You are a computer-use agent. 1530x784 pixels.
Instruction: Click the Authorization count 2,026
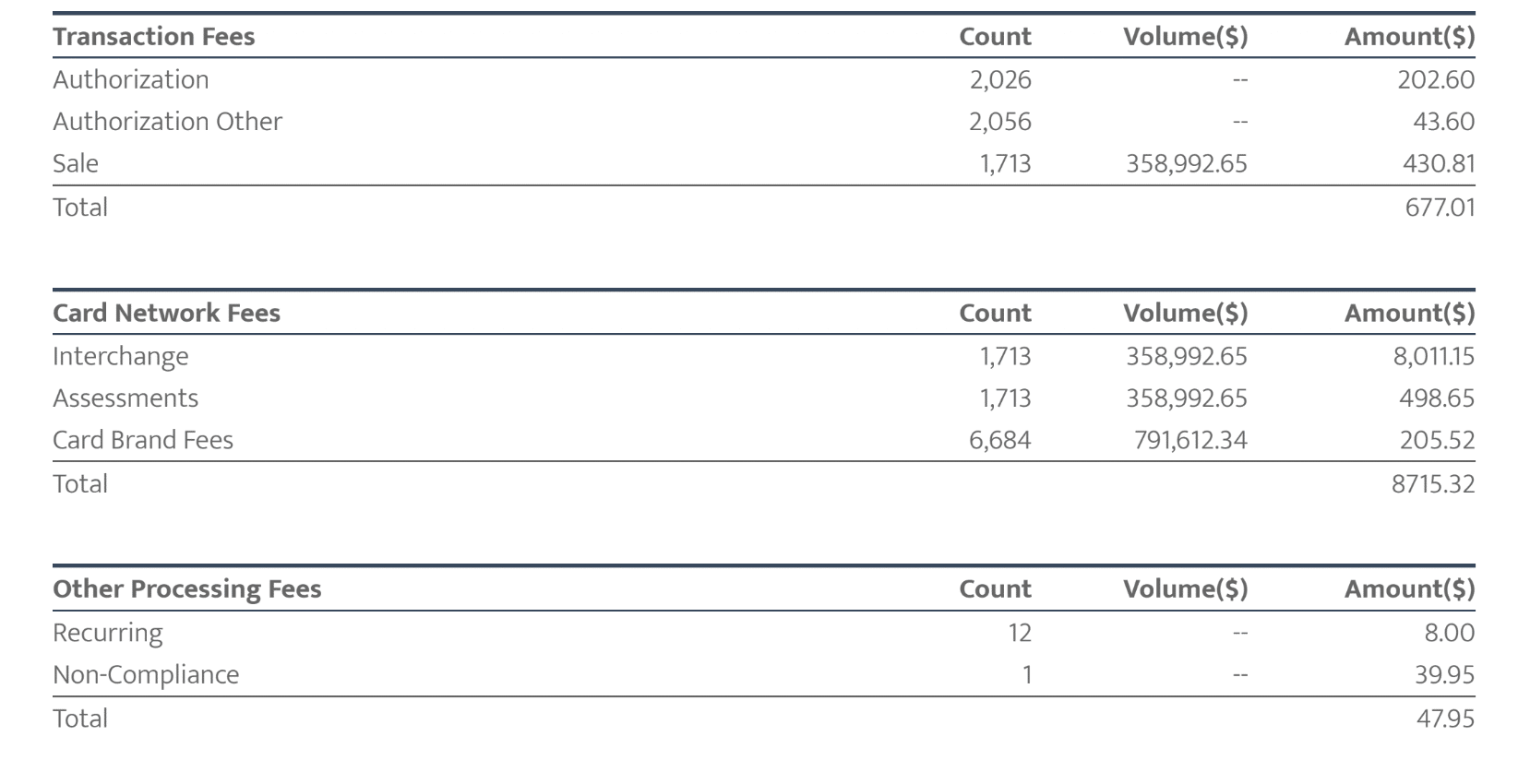999,79
